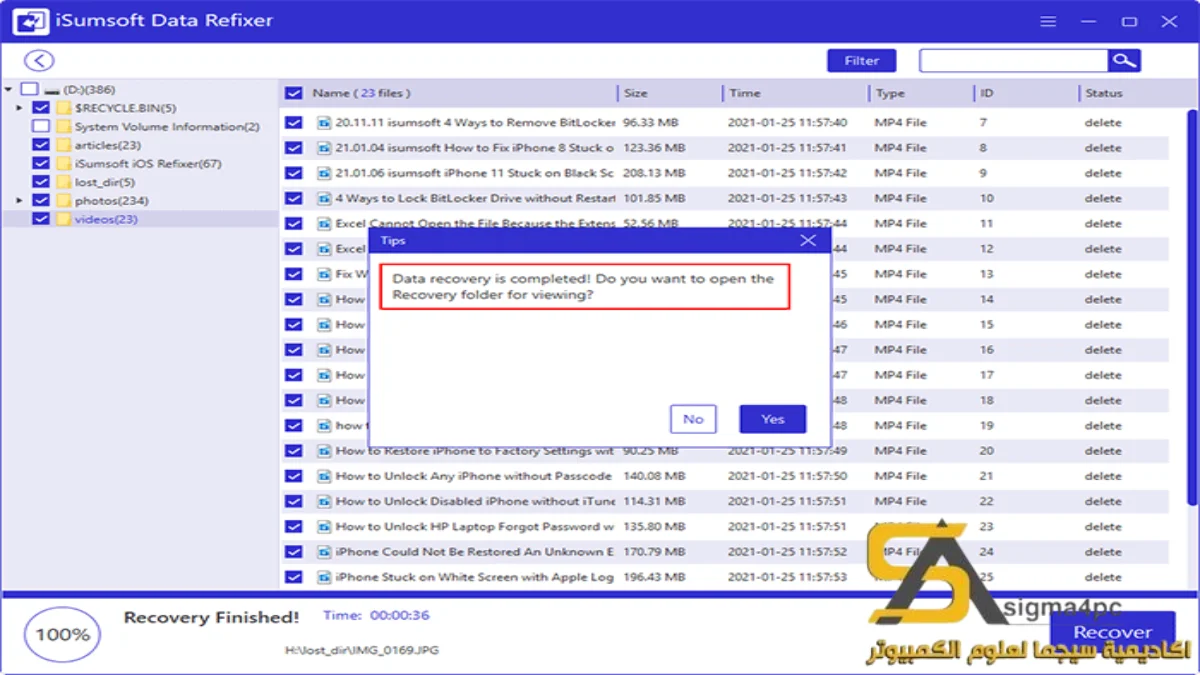Select file size 208.13 MB
1200x675 pixels.
click(x=654, y=173)
